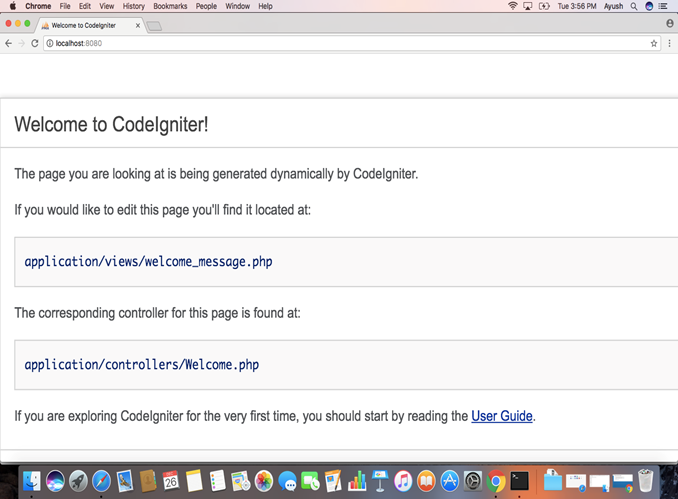Click the Welcome to CodeIgniter! heading
Screen dimensions: 678x499
[x=111, y=125]
